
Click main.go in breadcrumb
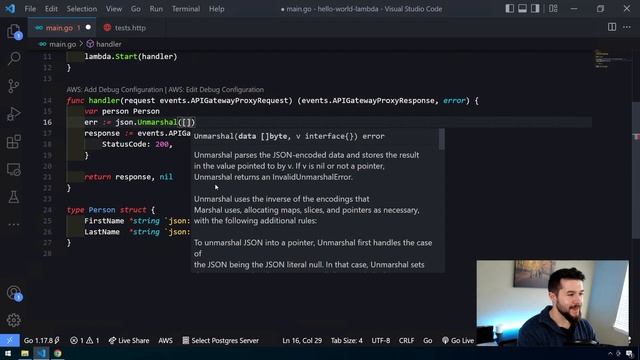[62, 44]
